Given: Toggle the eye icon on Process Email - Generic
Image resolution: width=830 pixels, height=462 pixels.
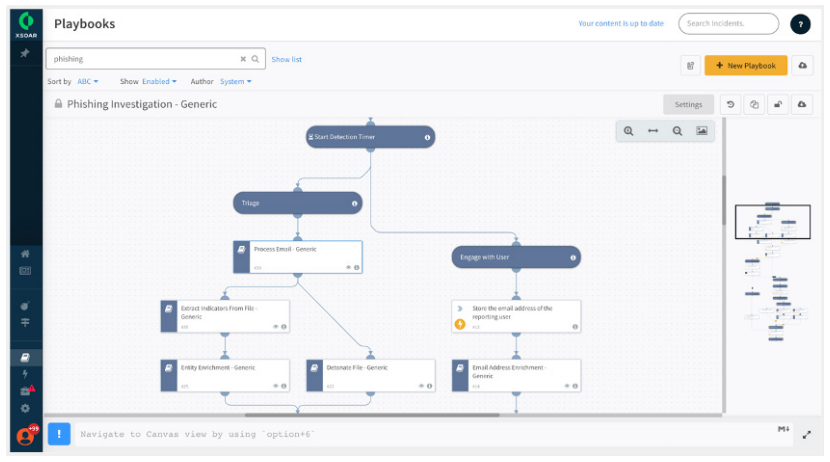Looking at the screenshot, I should click(348, 267).
